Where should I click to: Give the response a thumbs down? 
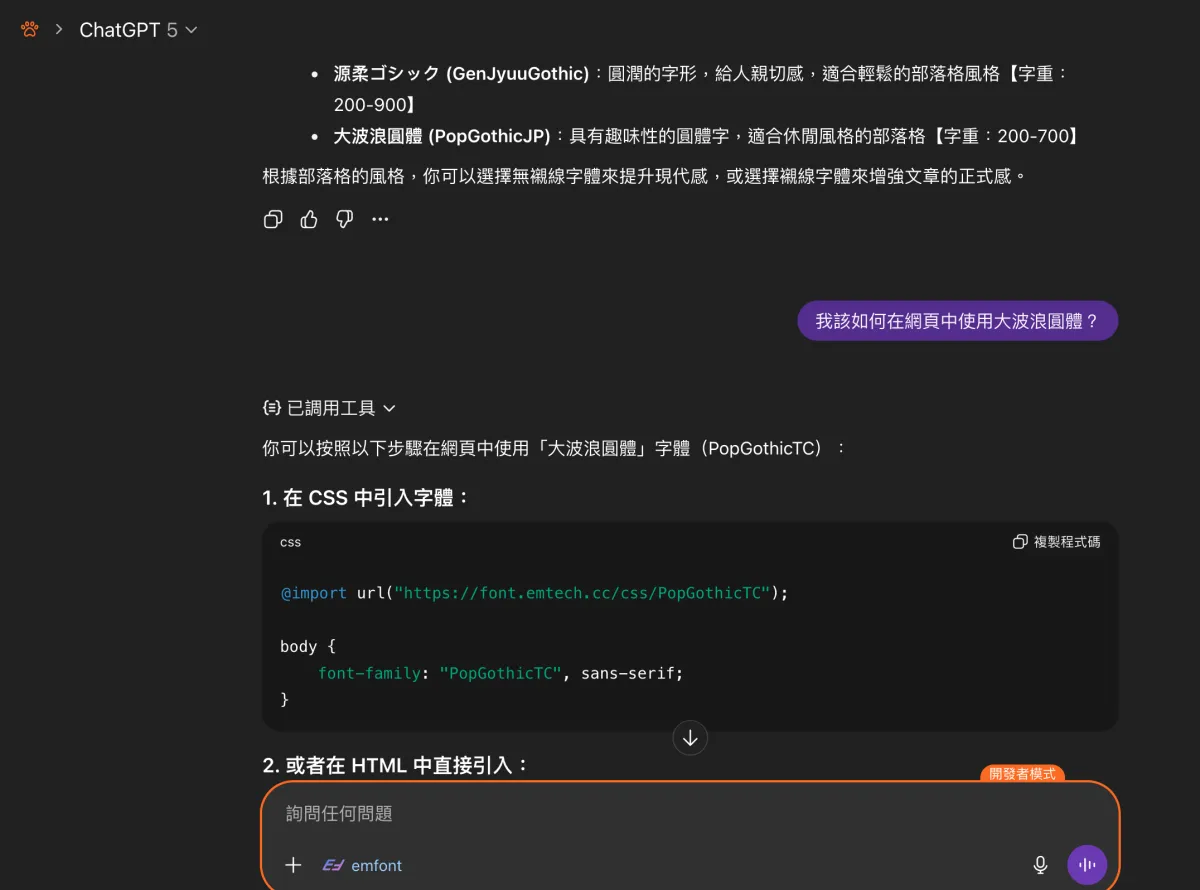[x=345, y=219]
